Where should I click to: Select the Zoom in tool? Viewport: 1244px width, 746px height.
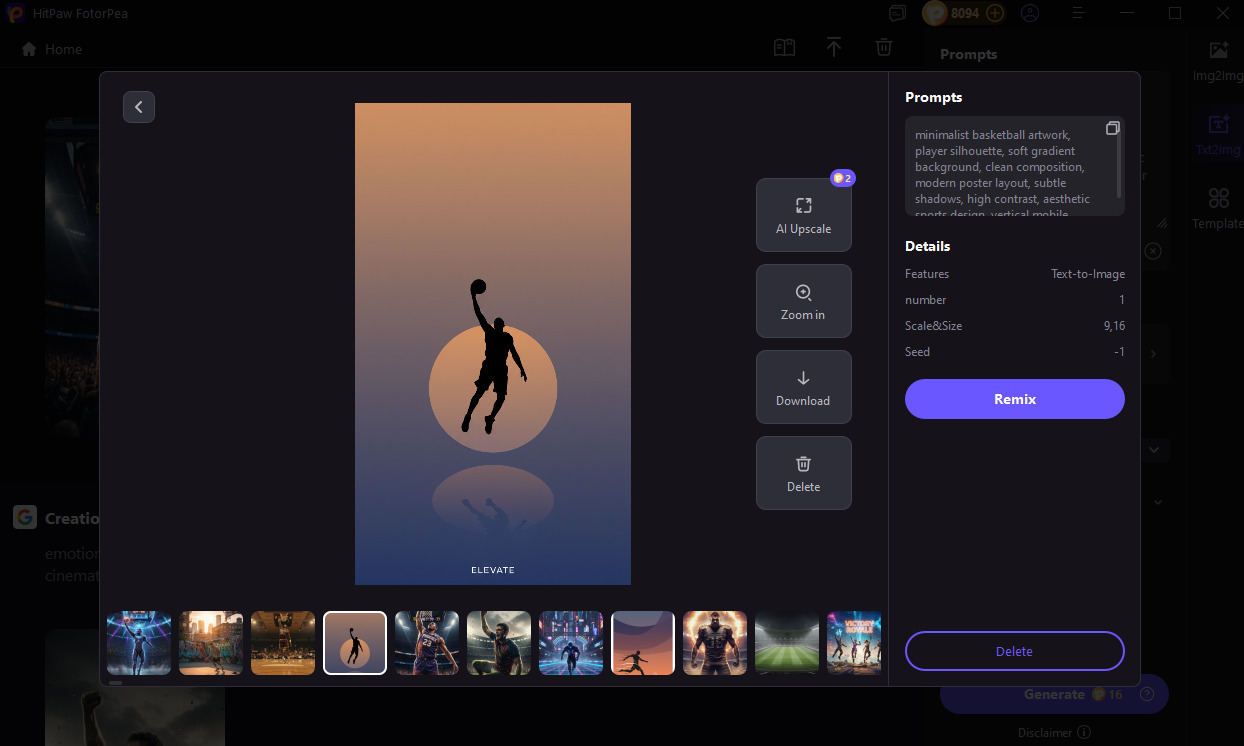tap(803, 300)
